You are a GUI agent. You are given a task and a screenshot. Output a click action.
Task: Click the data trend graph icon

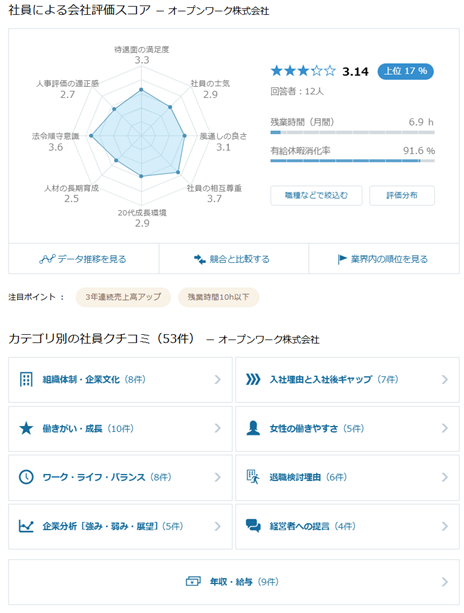click(x=47, y=259)
